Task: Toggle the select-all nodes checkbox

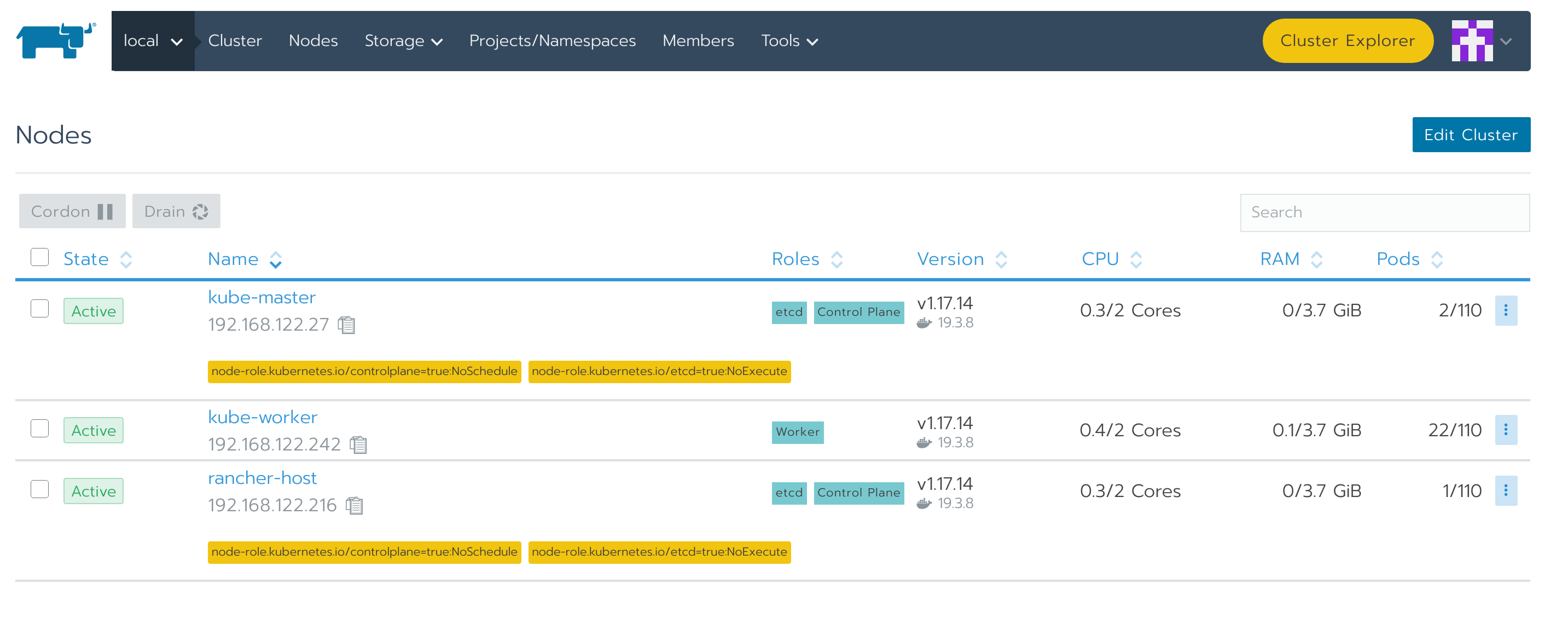Action: coord(39,257)
